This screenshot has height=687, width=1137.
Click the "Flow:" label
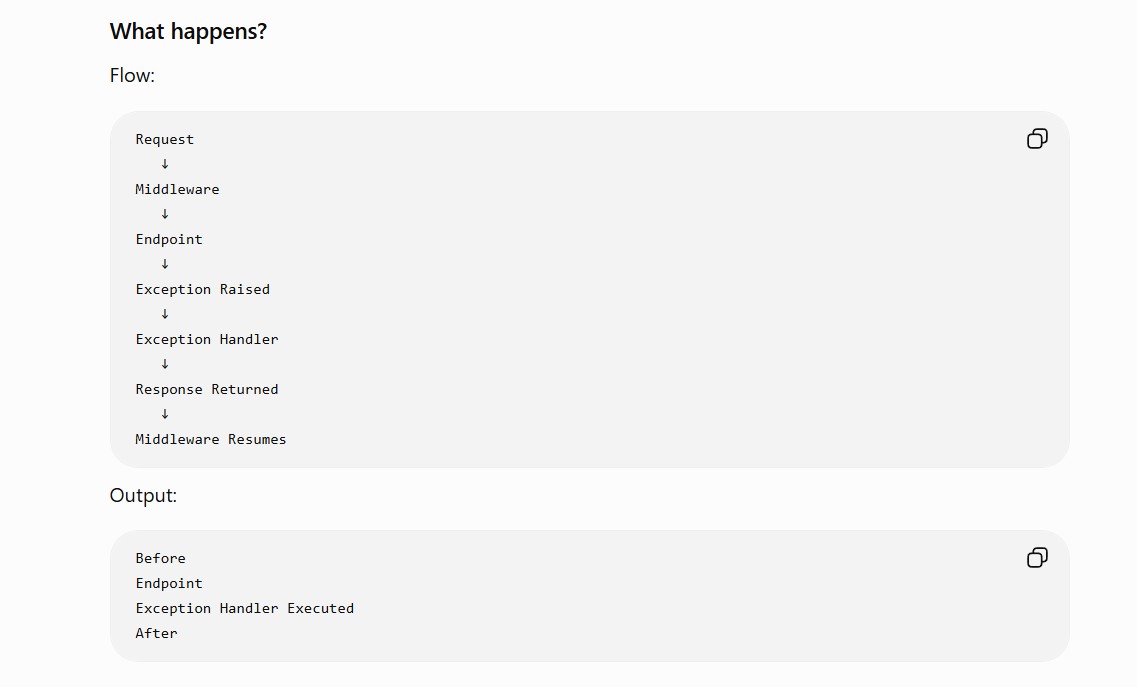pyautogui.click(x=132, y=75)
